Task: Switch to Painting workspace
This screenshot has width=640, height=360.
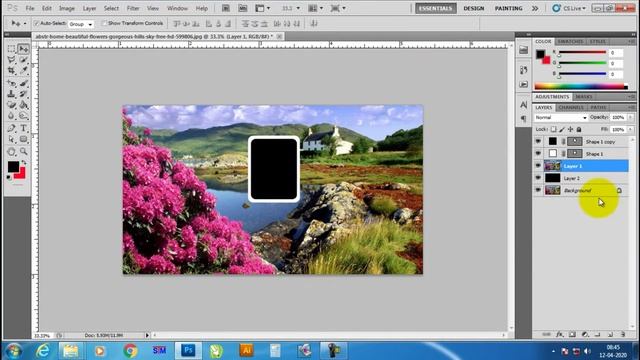Action: point(508,8)
